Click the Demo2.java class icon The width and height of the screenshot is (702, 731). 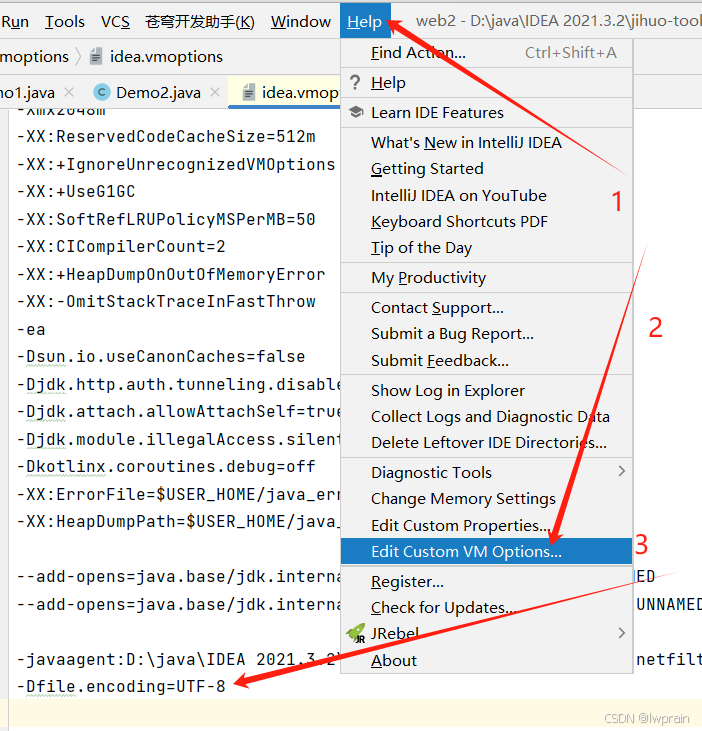coord(102,92)
